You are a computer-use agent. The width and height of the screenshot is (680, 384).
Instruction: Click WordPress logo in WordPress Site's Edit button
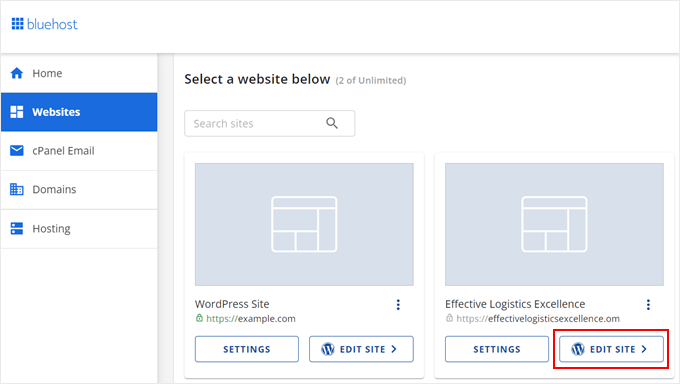tap(328, 349)
